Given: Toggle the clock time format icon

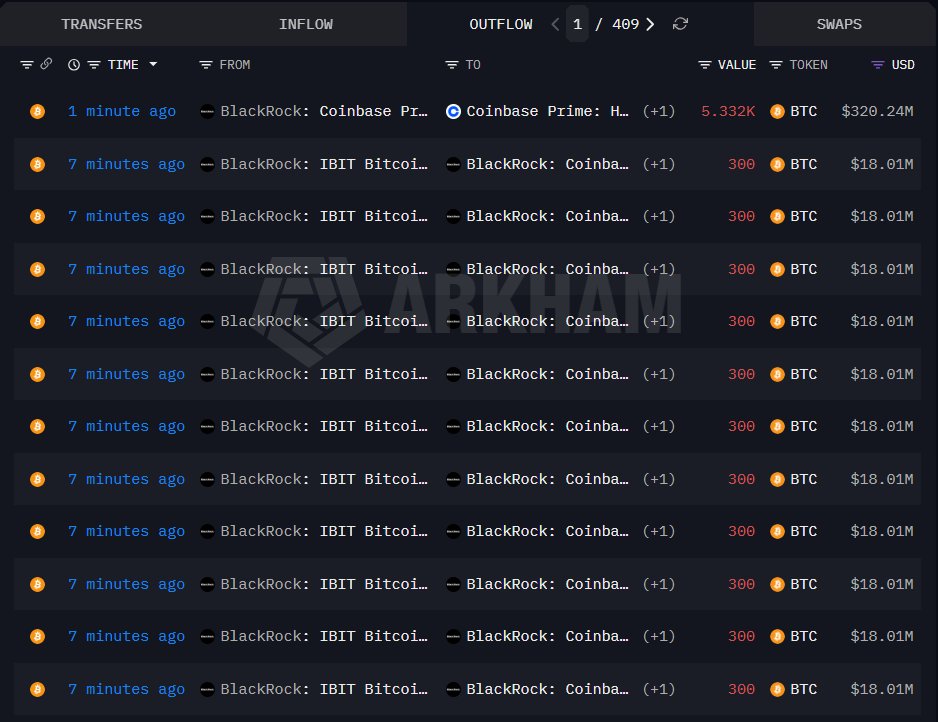Looking at the screenshot, I should click(x=74, y=65).
